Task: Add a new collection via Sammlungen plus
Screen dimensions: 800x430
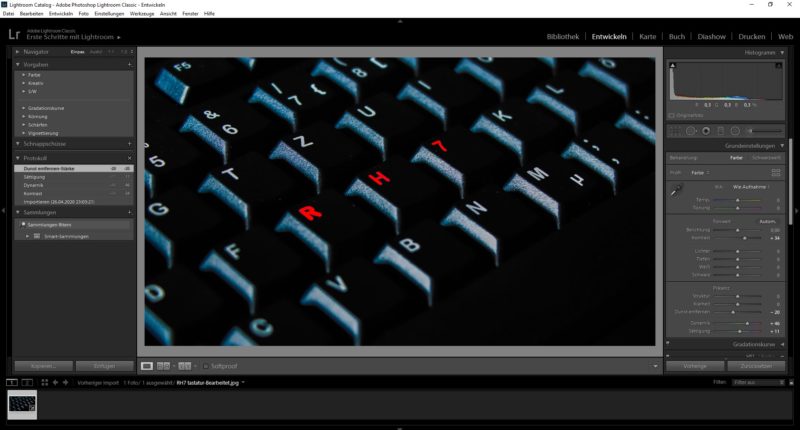Action: [x=130, y=212]
